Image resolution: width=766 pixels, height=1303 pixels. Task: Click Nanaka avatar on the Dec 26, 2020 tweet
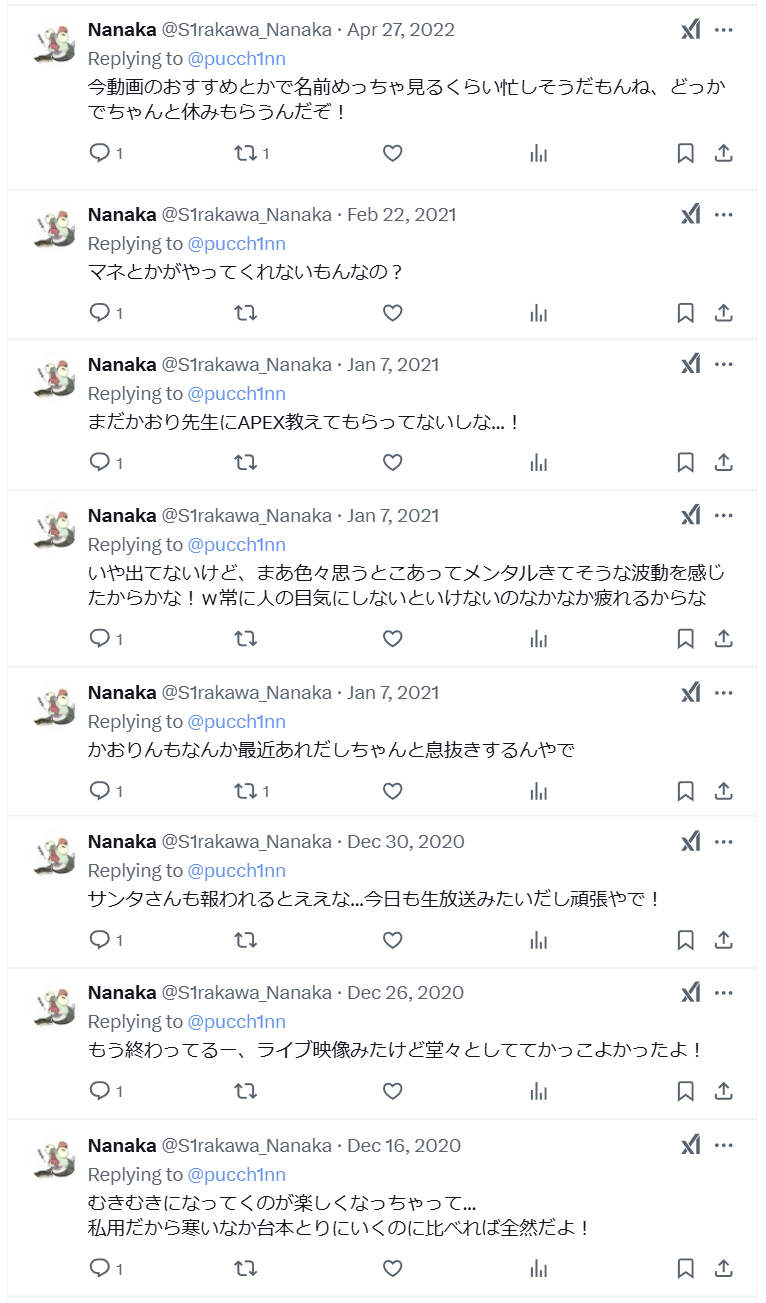point(54,1006)
